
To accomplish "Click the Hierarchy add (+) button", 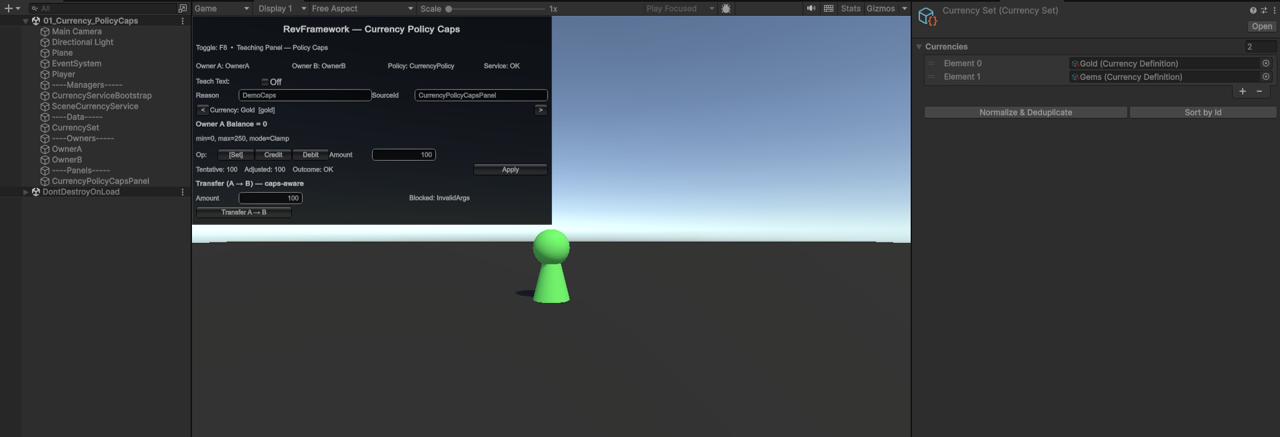I will [8, 8].
